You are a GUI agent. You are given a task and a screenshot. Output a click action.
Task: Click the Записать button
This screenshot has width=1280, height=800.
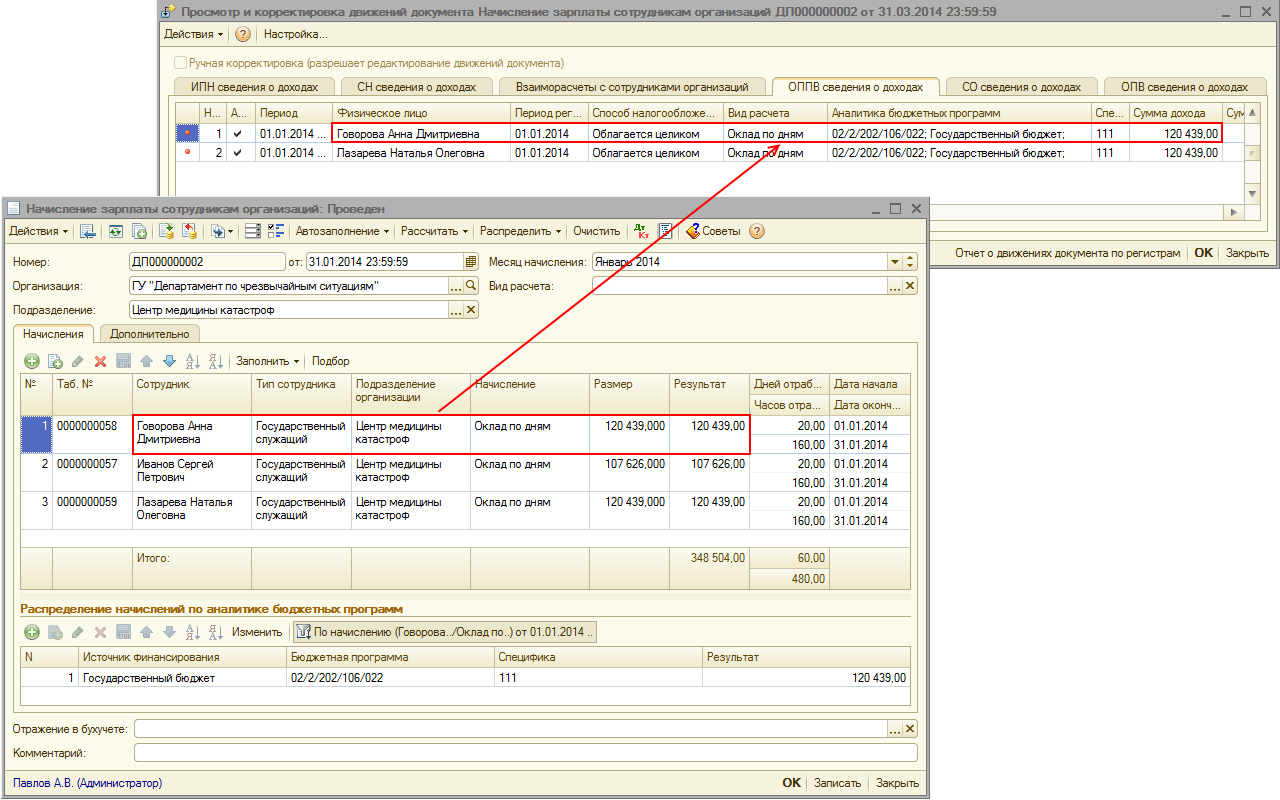tap(837, 783)
